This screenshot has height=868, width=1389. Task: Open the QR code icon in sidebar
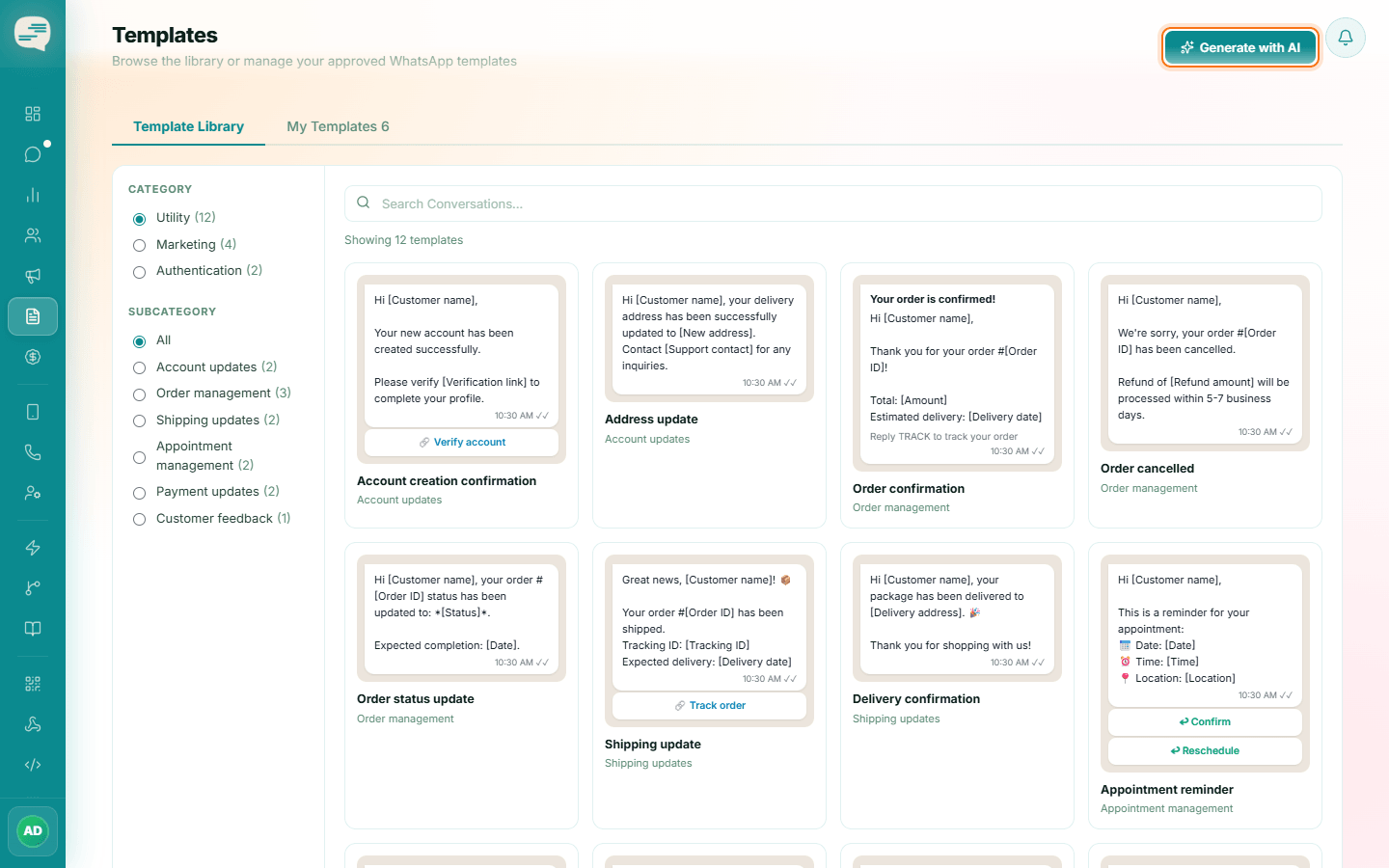click(33, 684)
